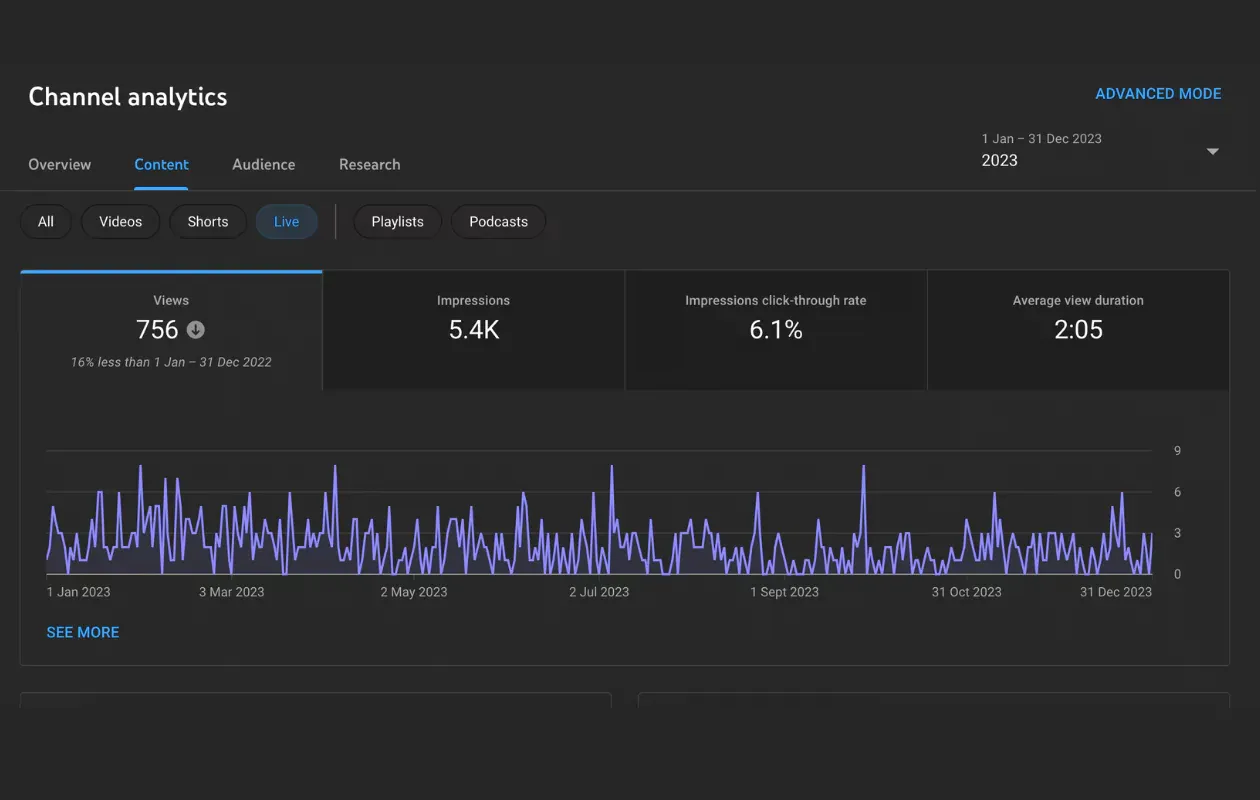Image resolution: width=1260 pixels, height=800 pixels.
Task: Click the '3 Mar 2023' axis label
Action: point(232,592)
